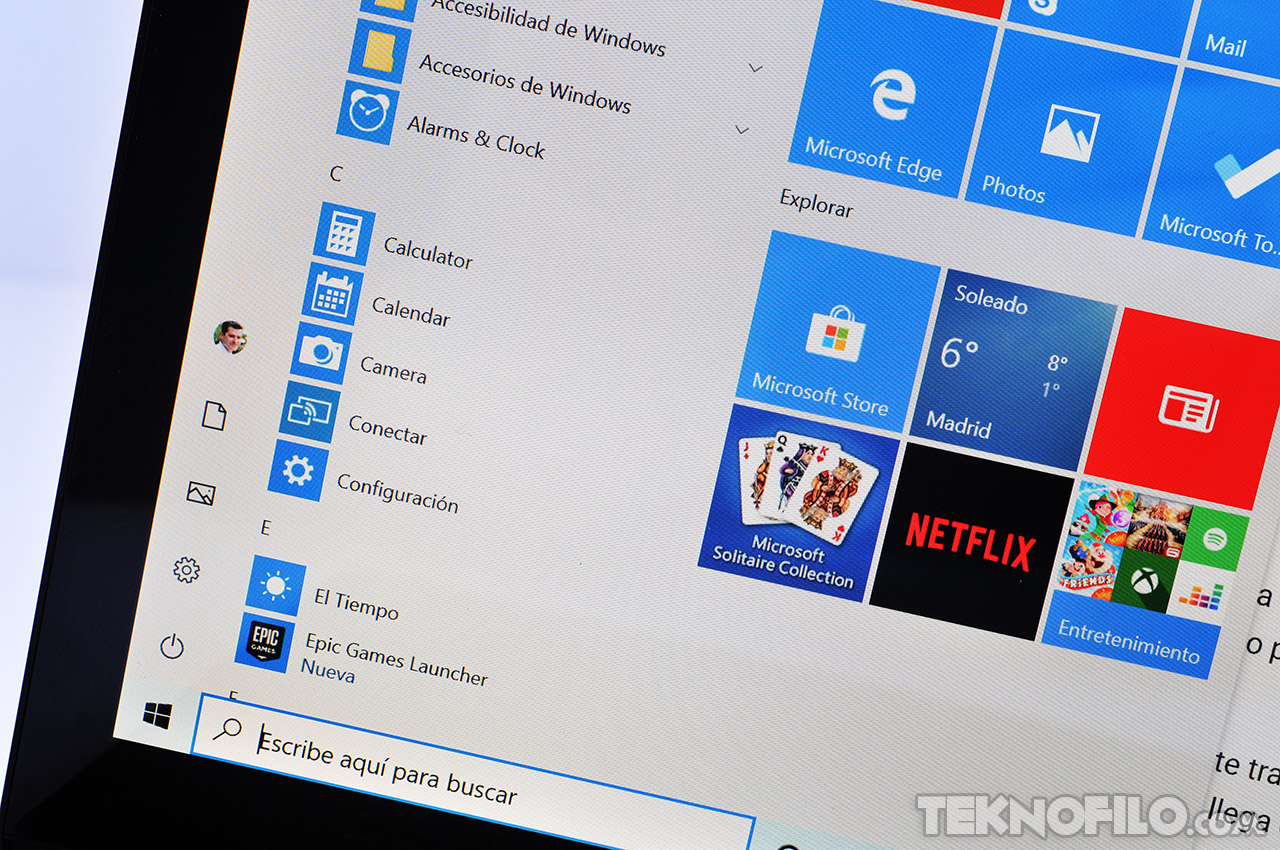Launch the Camera app icon
Image resolution: width=1280 pixels, height=850 pixels.
tap(321, 353)
